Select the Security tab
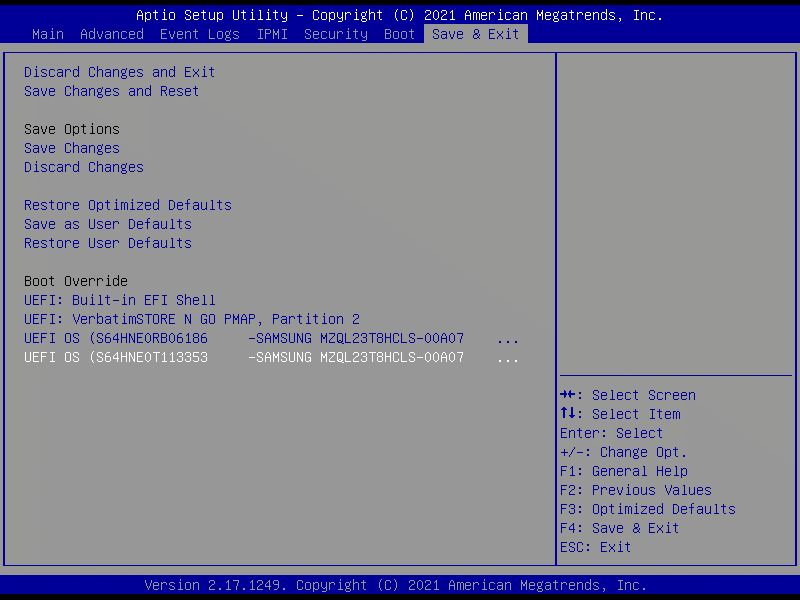This screenshot has height=600, width=800. (x=336, y=34)
